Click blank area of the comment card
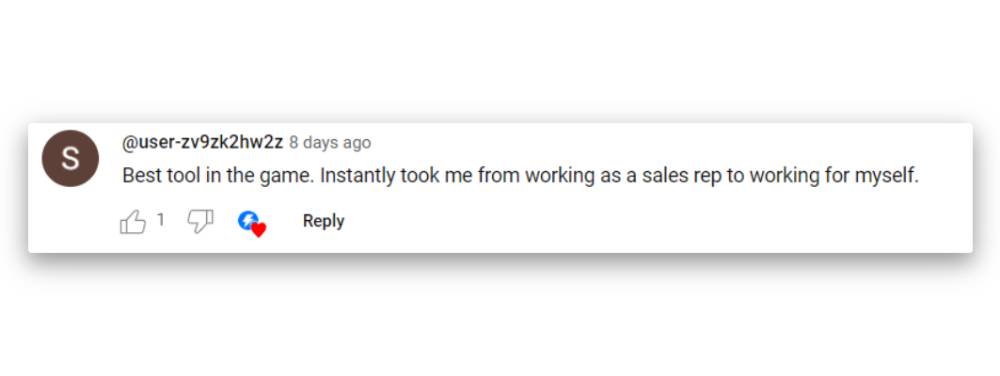The image size is (1000, 376). 638,220
